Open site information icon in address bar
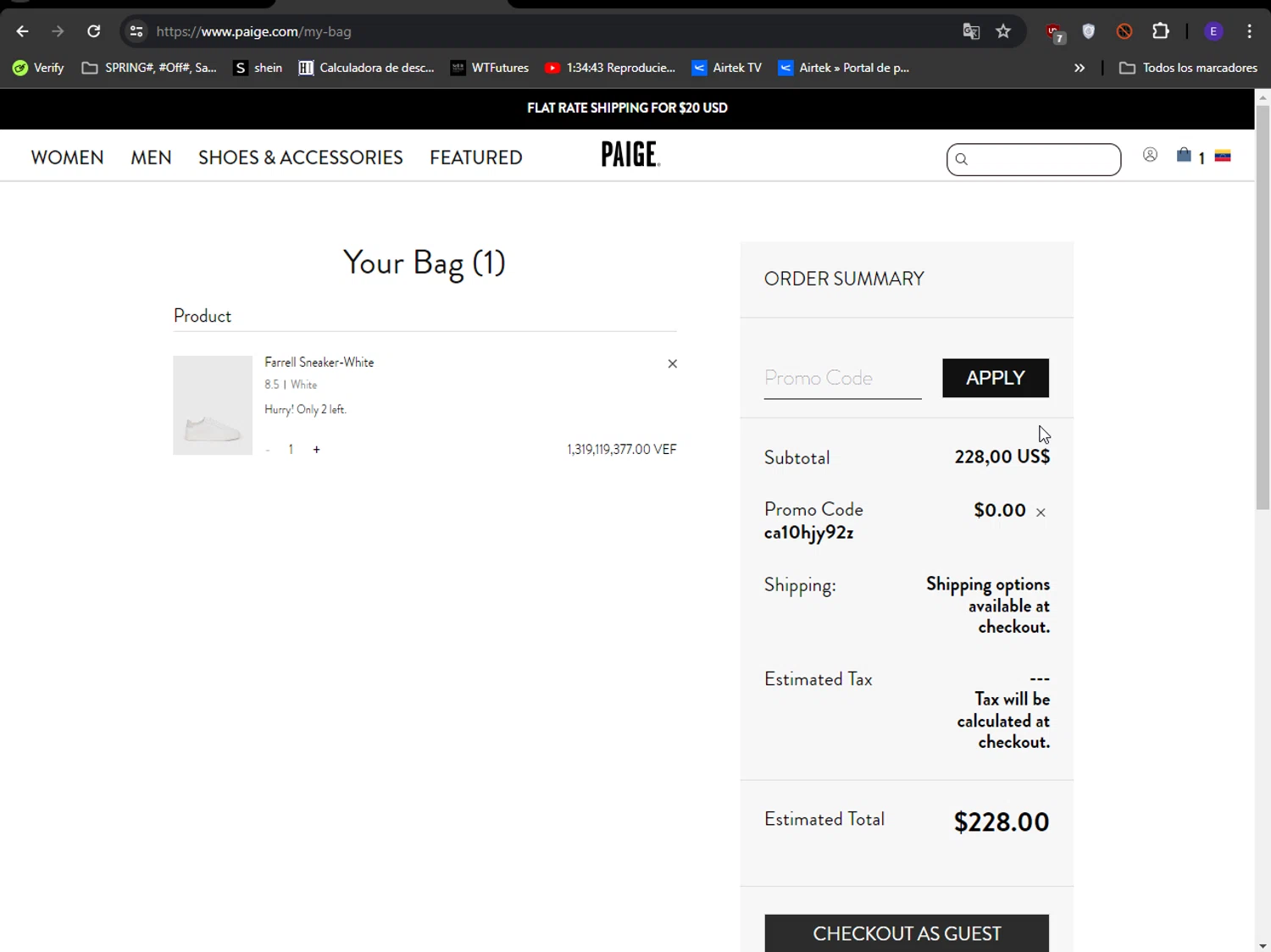1271x952 pixels. pos(136,31)
